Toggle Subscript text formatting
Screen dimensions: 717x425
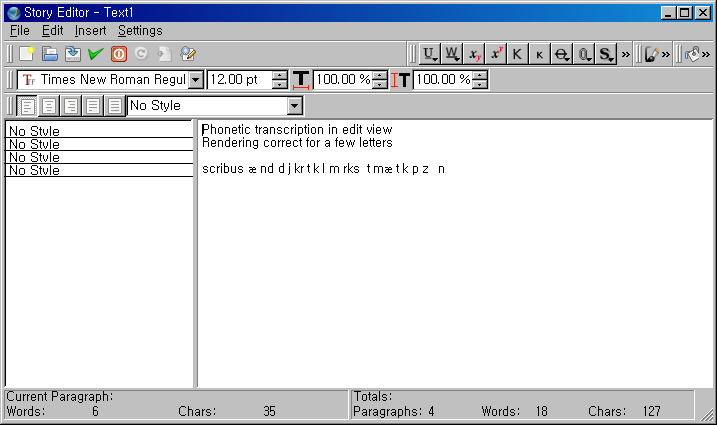(x=475, y=54)
